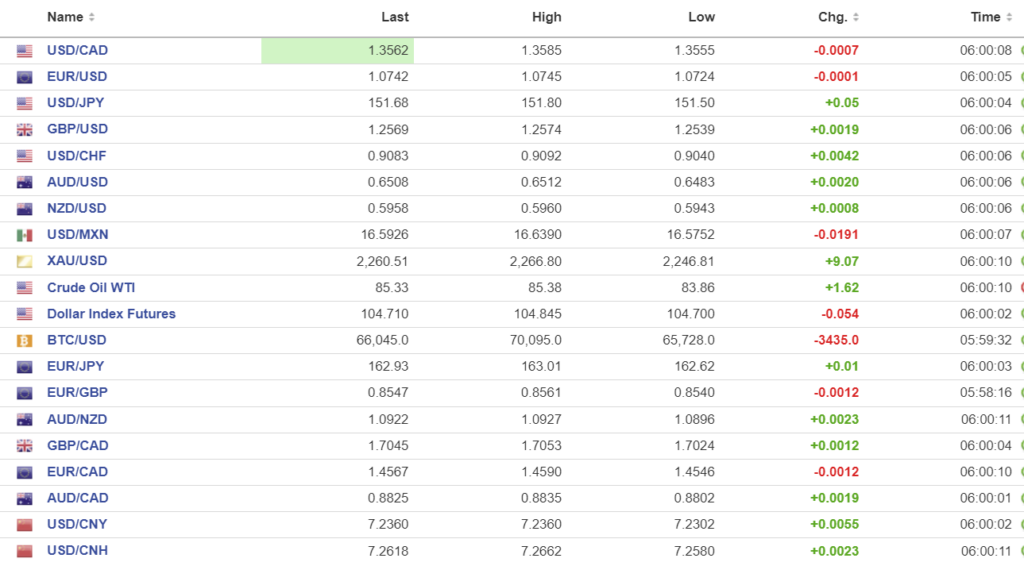Image resolution: width=1024 pixels, height=562 pixels.
Task: Click the New Zealand flag beside NZD/USD
Action: [25, 209]
